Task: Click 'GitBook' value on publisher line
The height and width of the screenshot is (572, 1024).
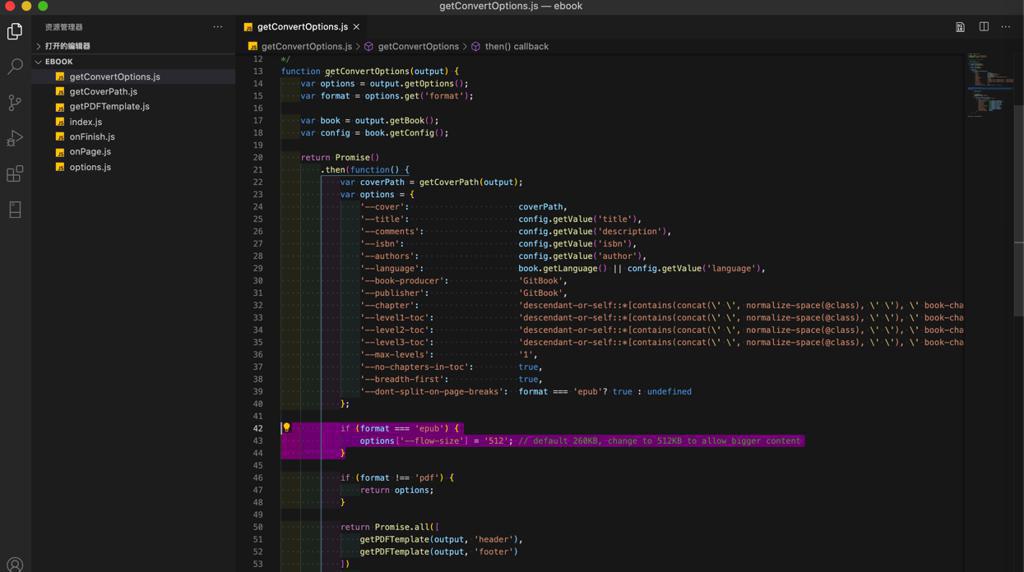Action: click(x=540, y=293)
